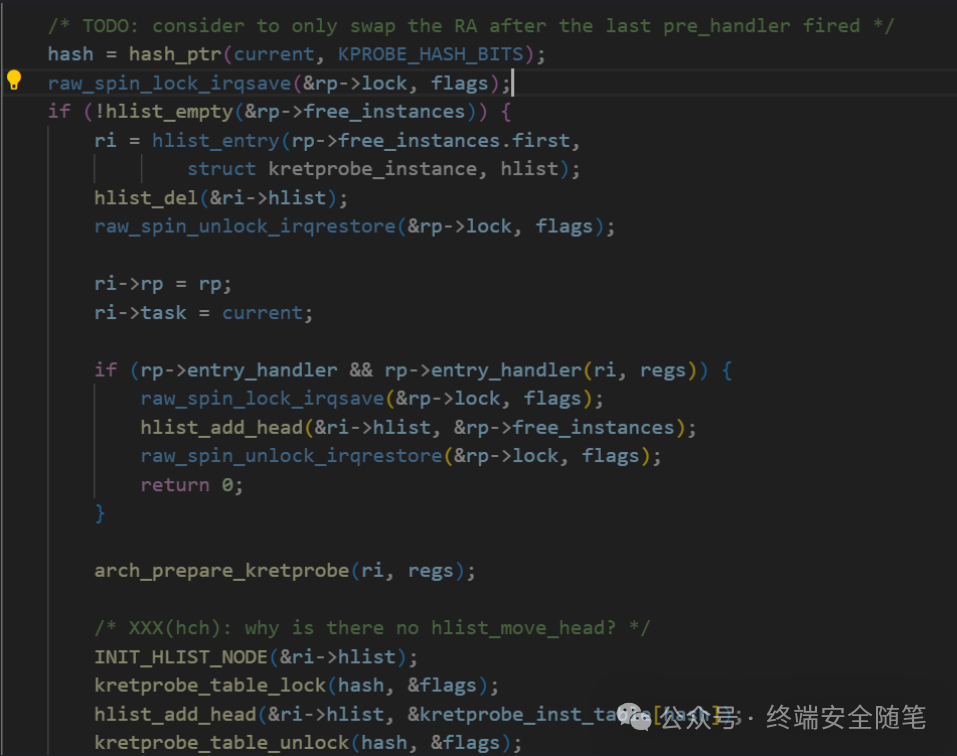The width and height of the screenshot is (957, 756).
Task: Place cursor in raw_spin_lock_irqsave line beside lightbulb
Action: coord(279,83)
